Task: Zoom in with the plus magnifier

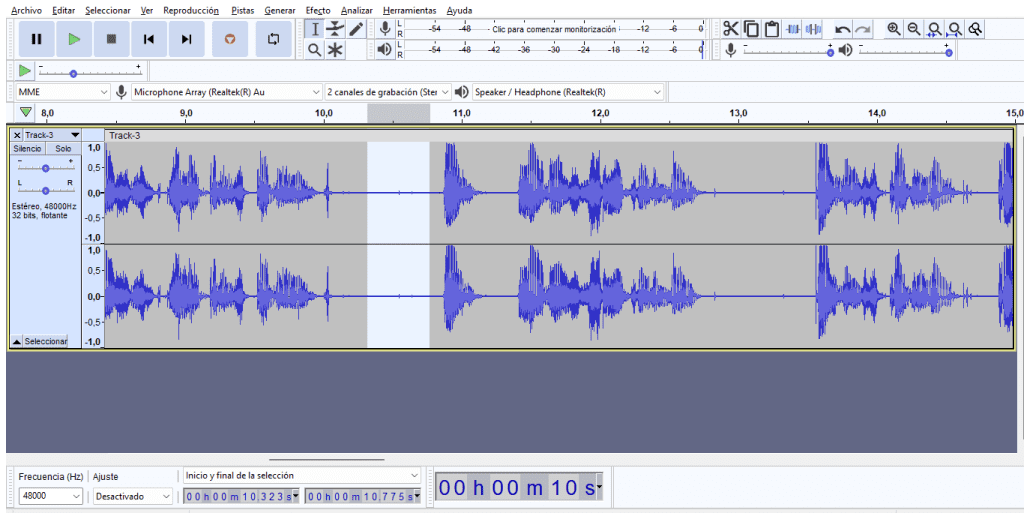Action: pyautogui.click(x=893, y=29)
